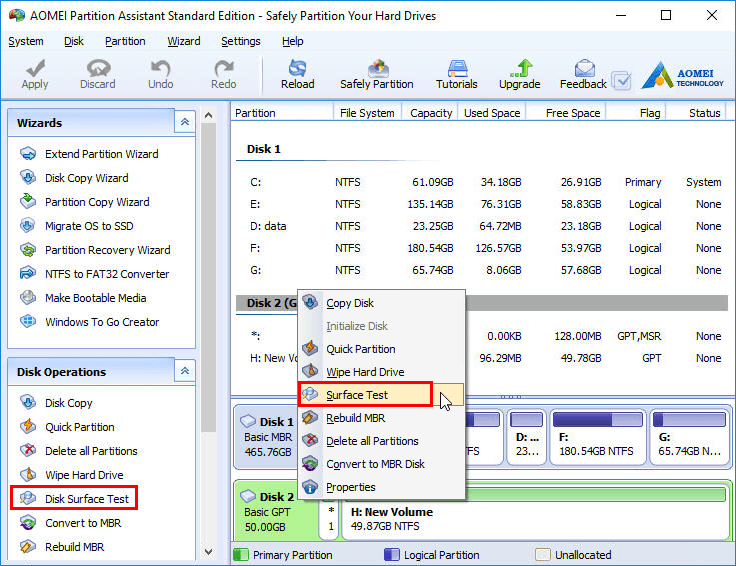The image size is (736, 566).
Task: Click the Discard toolbar icon
Action: [98, 75]
